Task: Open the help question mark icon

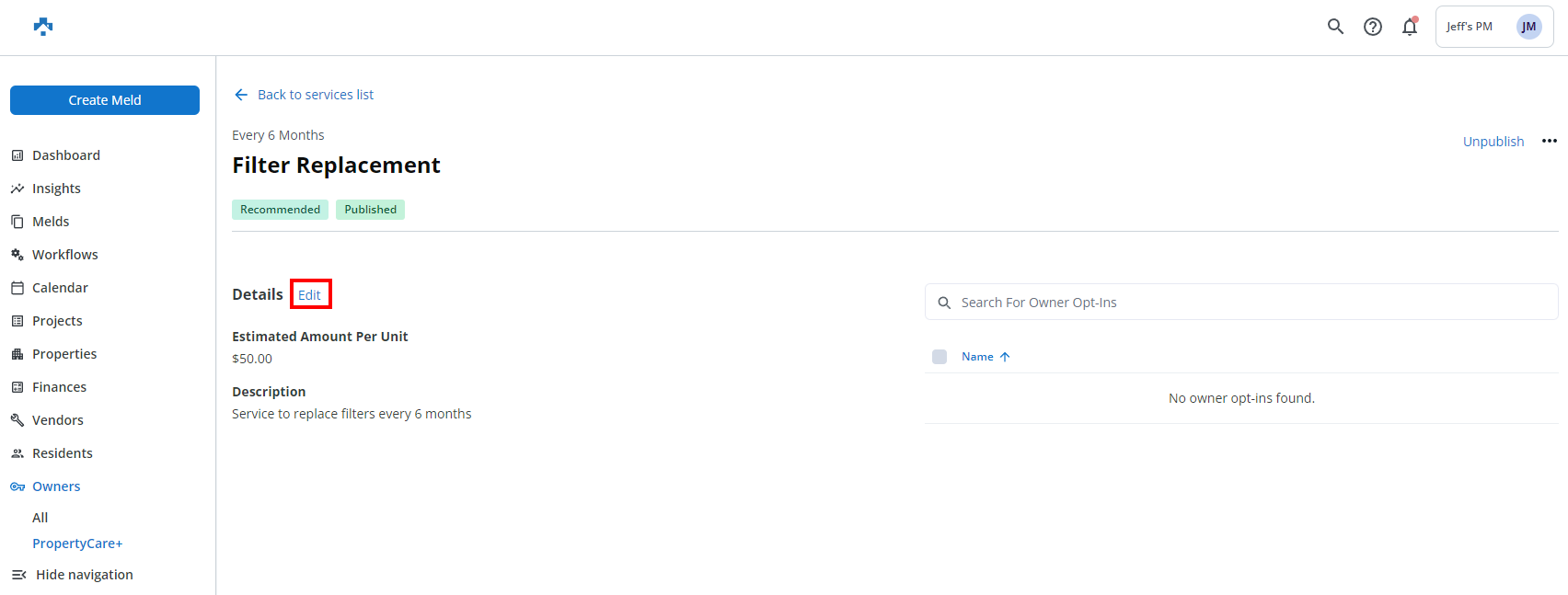Action: [1372, 27]
